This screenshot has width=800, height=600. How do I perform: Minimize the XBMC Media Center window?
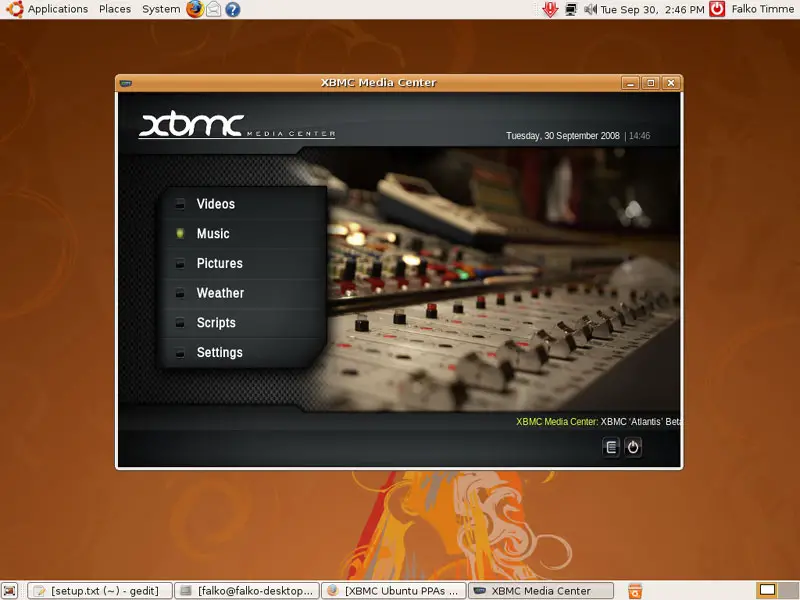[630, 83]
